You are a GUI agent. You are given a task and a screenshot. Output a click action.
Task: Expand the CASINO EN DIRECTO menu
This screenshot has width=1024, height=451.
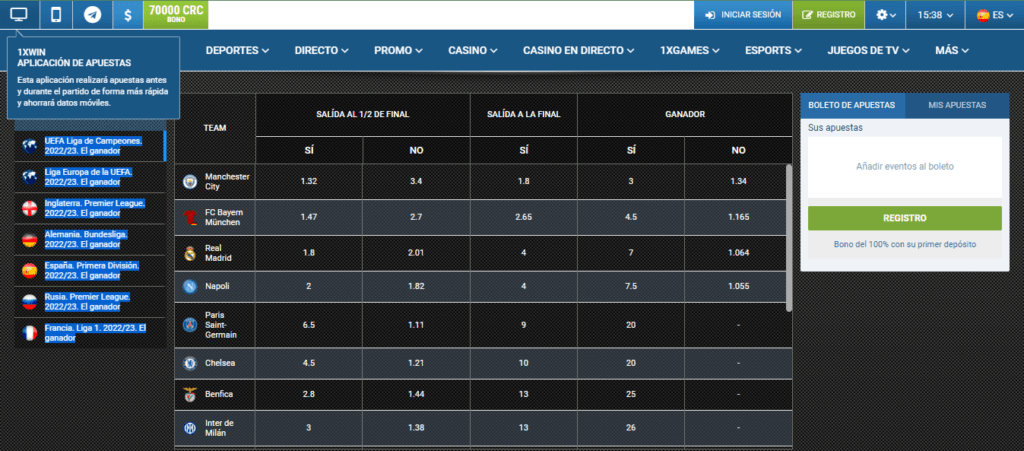click(x=579, y=50)
